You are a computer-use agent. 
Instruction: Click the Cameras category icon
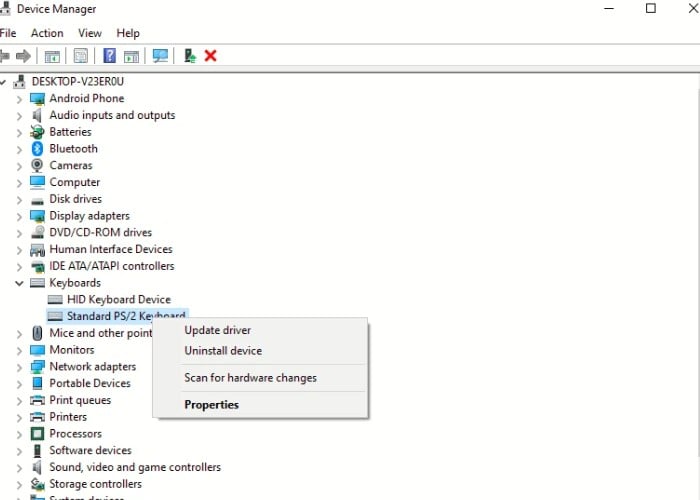[x=37, y=166]
